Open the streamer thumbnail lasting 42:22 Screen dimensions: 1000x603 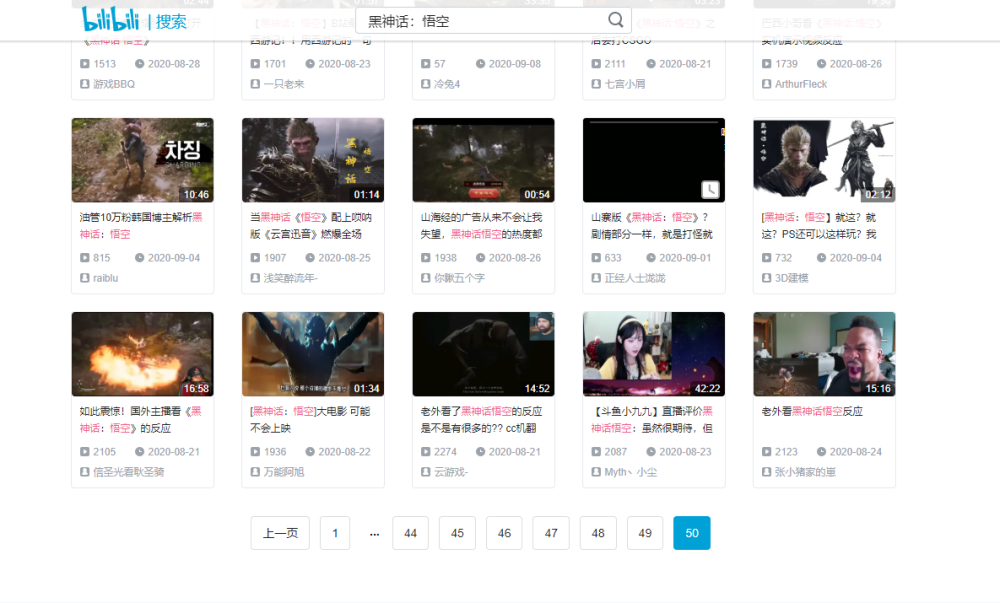tap(654, 354)
